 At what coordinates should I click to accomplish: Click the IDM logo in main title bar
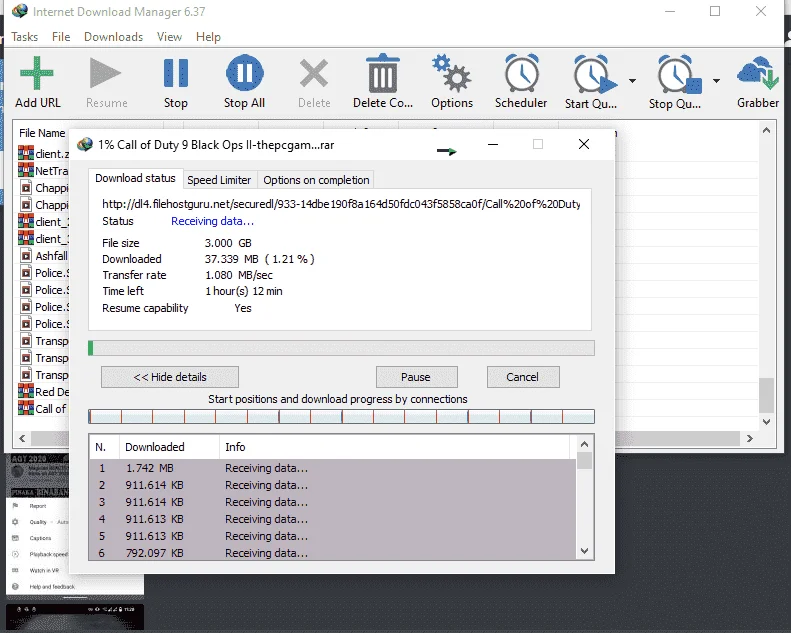20,11
